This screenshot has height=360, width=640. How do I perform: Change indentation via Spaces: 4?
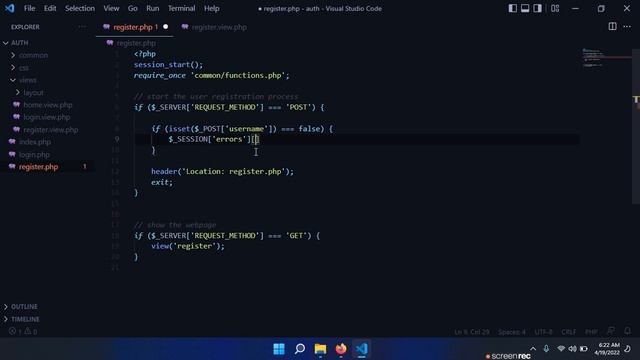pos(512,332)
